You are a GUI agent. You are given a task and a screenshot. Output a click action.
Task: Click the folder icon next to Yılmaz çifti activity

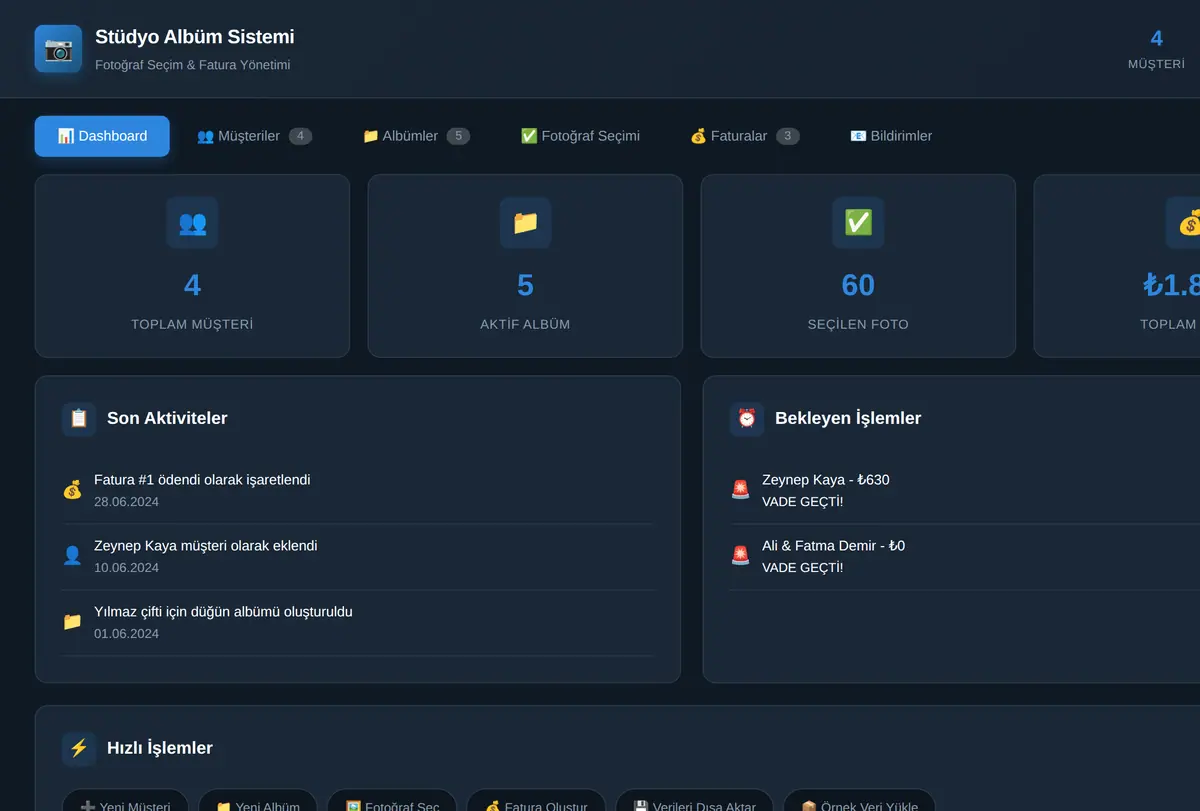point(72,622)
